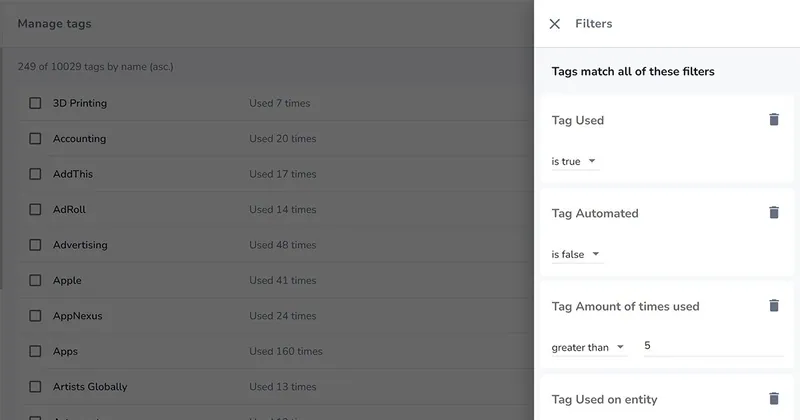Delete the Tag Used on entity filter
This screenshot has width=800, height=420.
[x=774, y=399]
